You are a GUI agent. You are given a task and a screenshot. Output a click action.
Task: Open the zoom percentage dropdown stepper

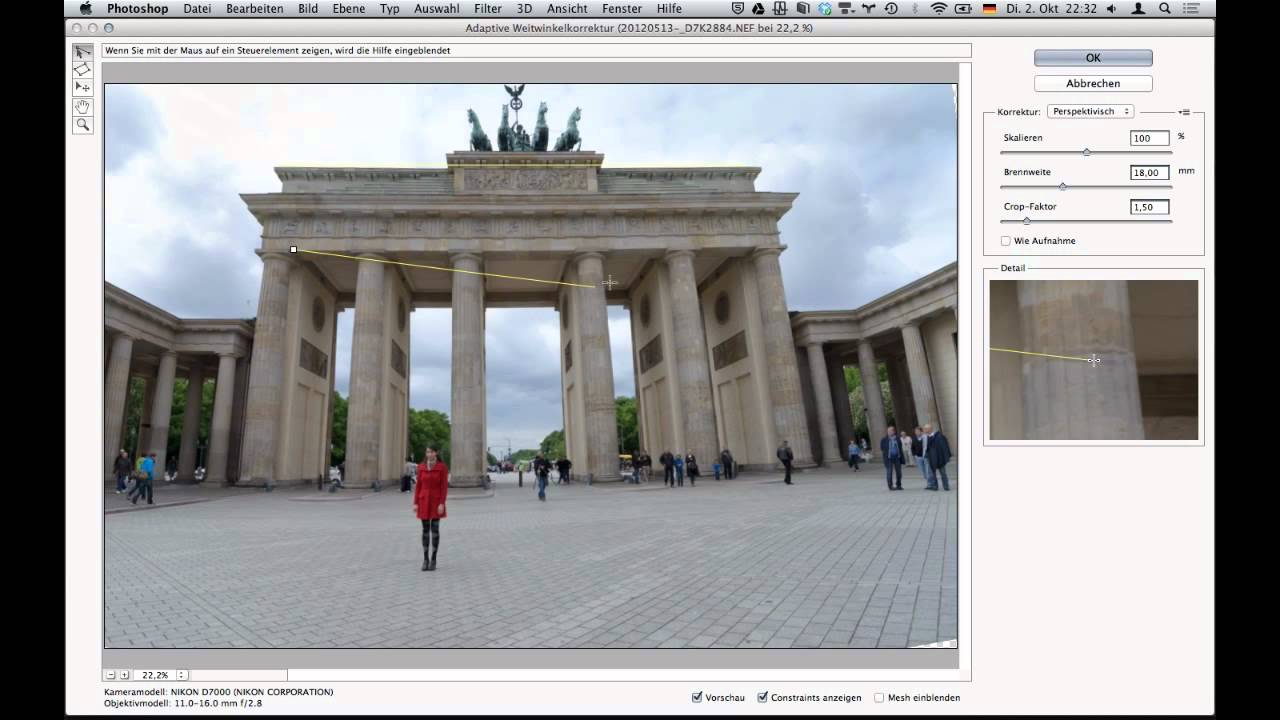click(182, 675)
